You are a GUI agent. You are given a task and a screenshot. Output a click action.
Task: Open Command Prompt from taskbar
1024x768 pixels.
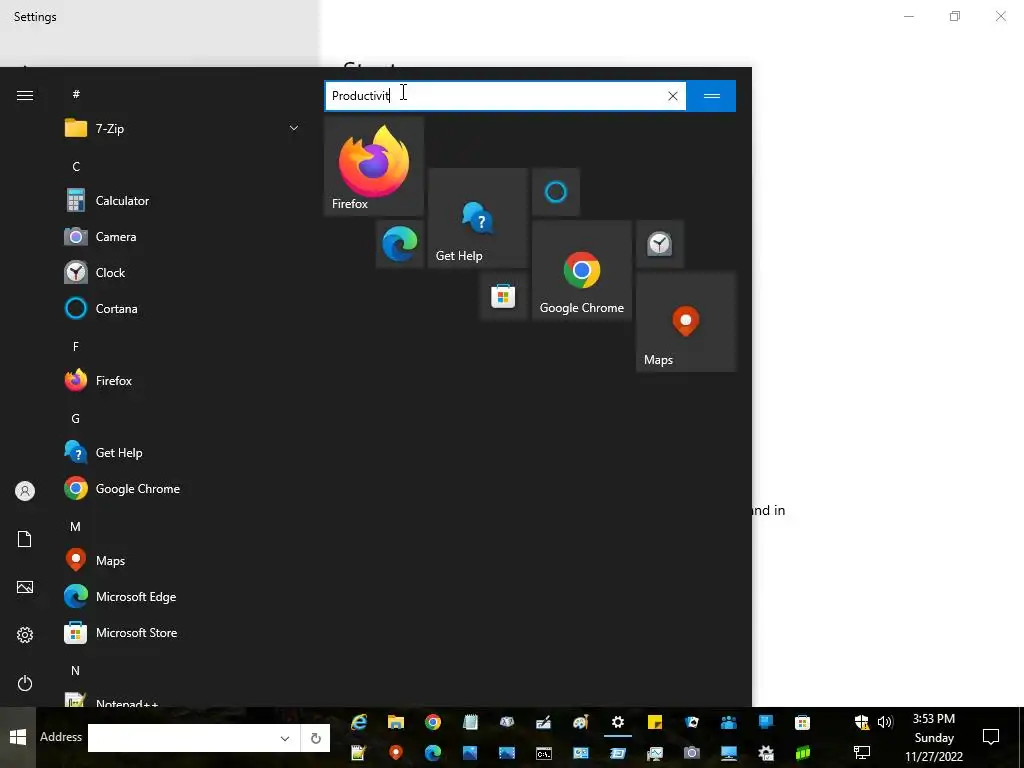[544, 753]
